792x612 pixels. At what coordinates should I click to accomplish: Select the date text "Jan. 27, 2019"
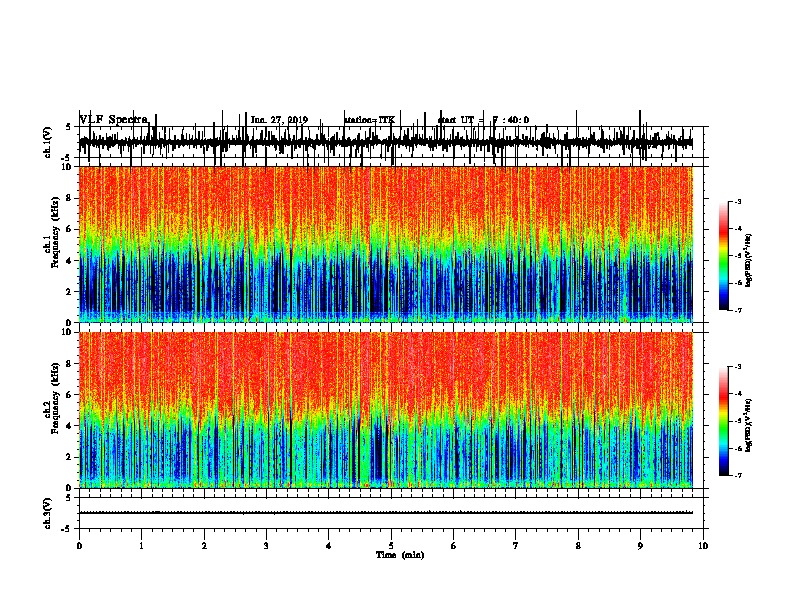[x=279, y=120]
